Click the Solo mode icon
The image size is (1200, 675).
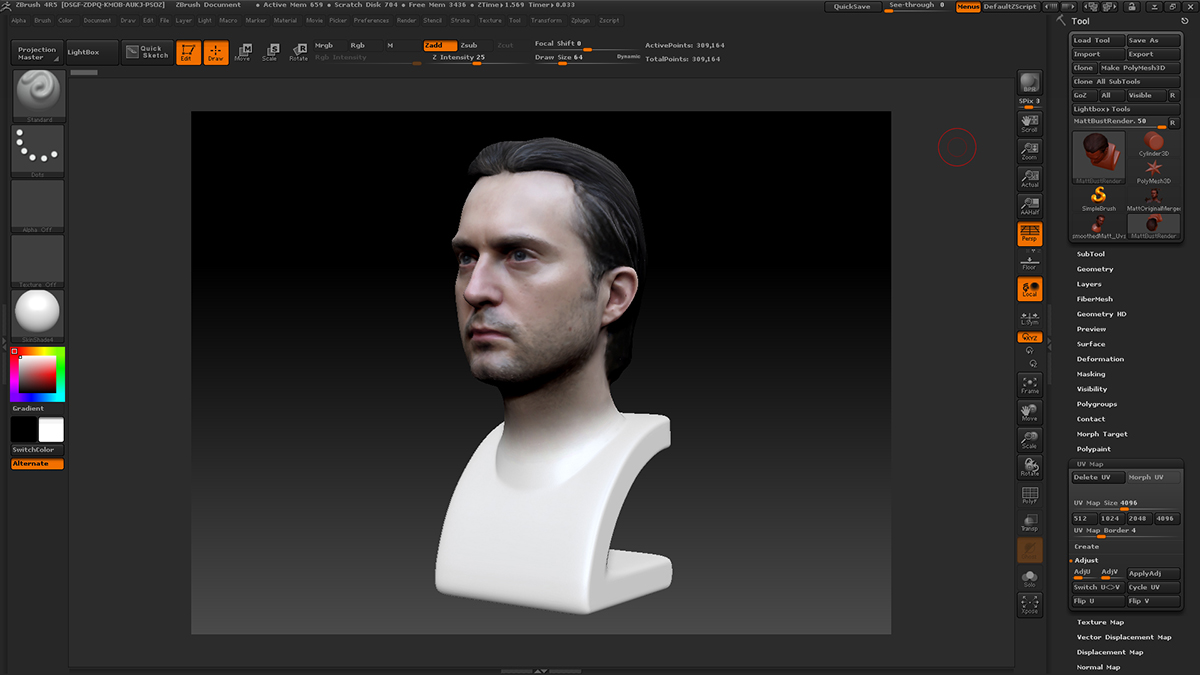pyautogui.click(x=1029, y=578)
